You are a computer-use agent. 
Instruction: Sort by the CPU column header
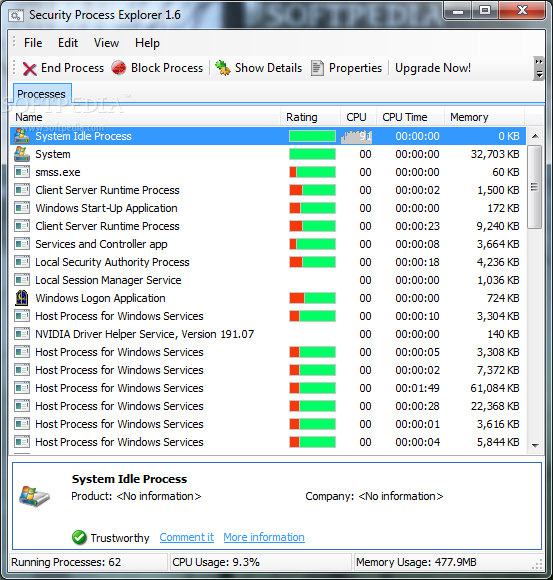[358, 117]
